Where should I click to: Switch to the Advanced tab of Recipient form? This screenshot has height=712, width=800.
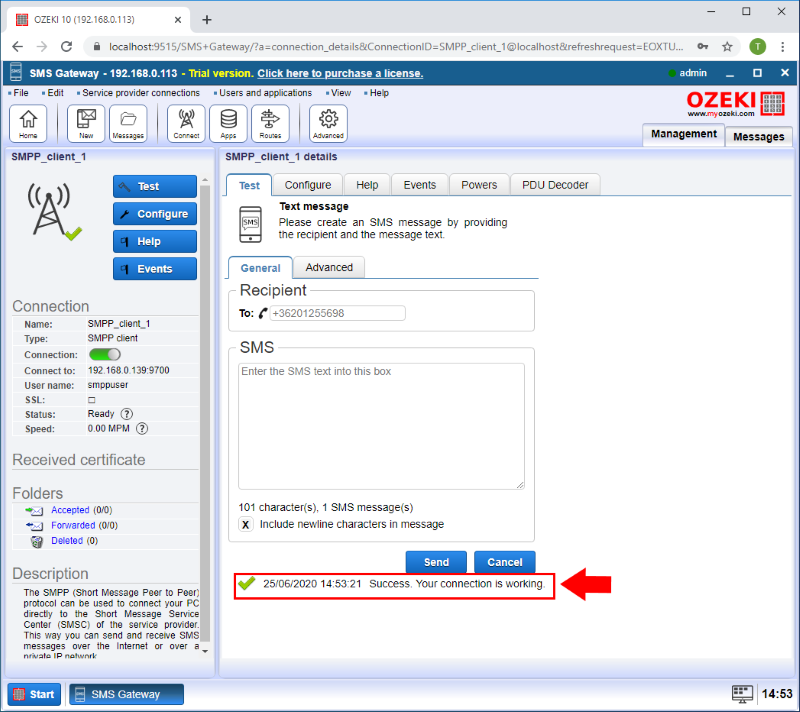329,267
